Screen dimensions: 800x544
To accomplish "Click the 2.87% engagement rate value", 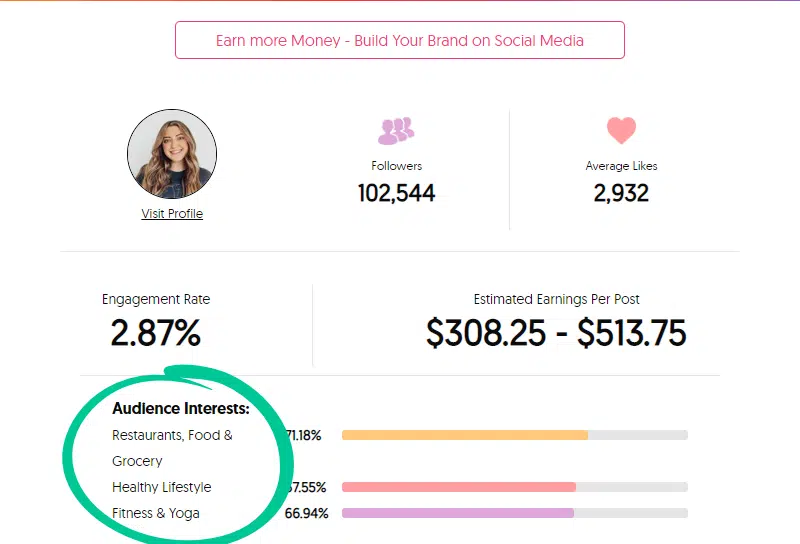I will click(x=156, y=333).
